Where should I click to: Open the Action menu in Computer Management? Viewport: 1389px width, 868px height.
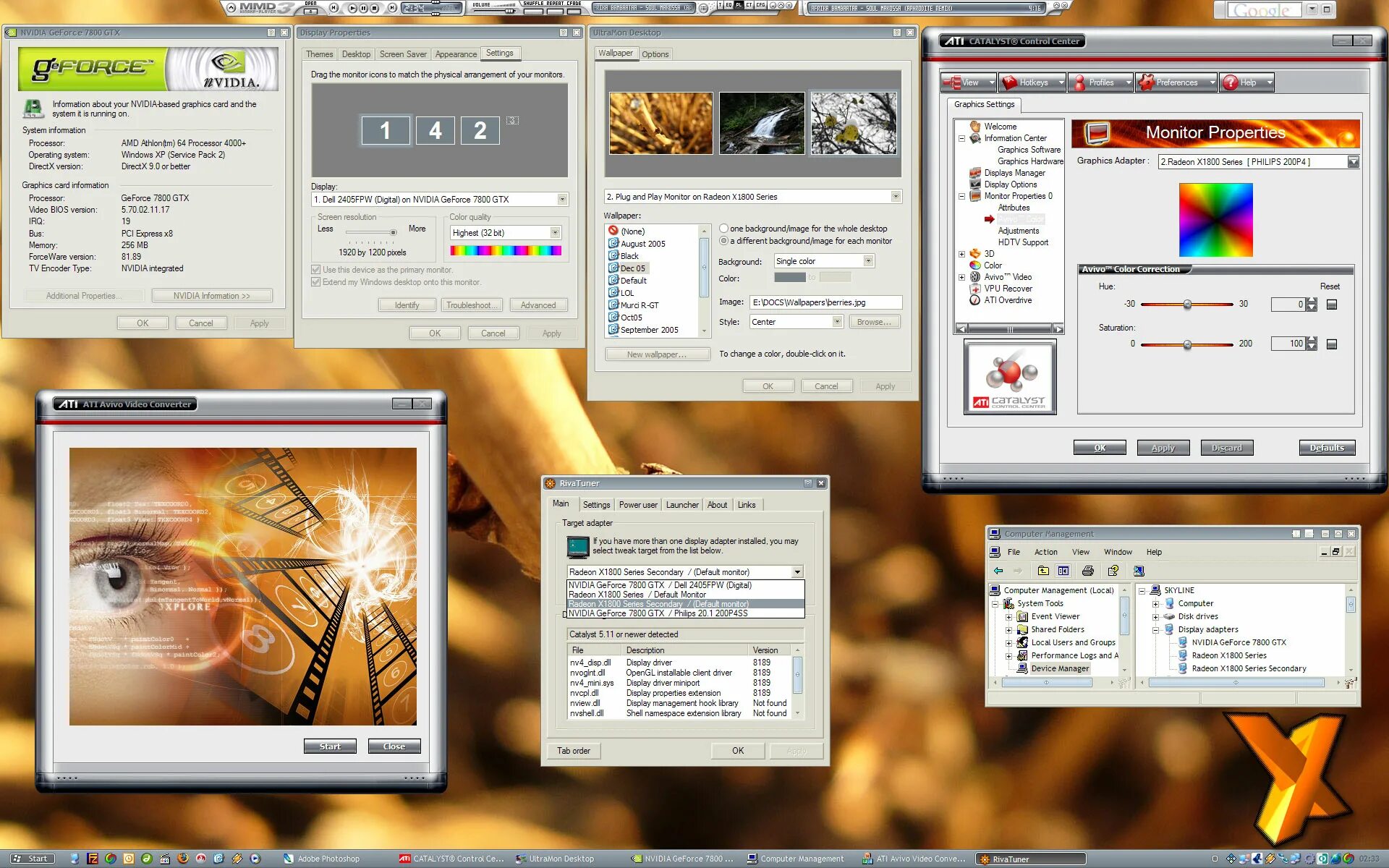click(x=1045, y=552)
